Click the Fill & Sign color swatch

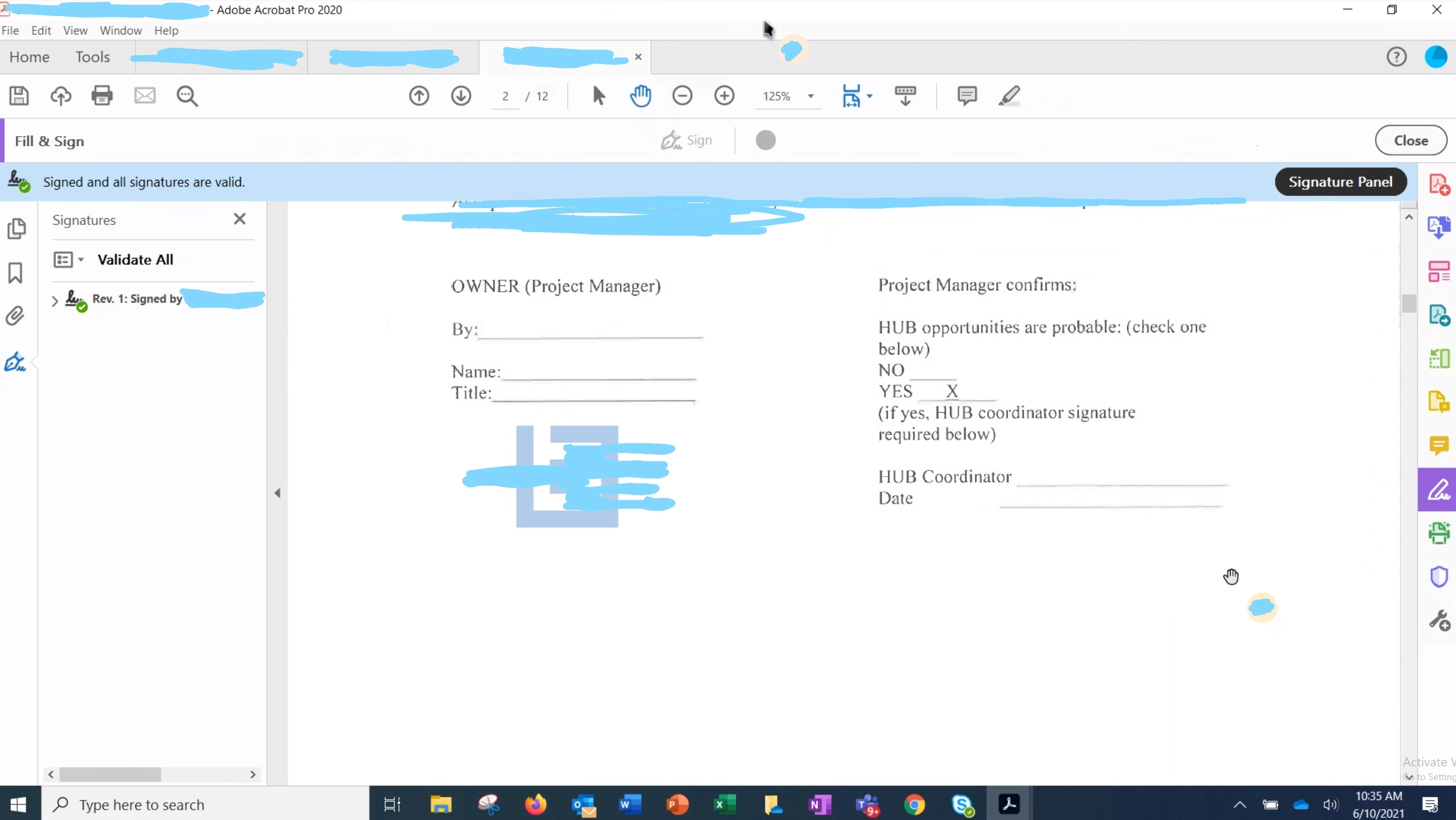pos(765,140)
